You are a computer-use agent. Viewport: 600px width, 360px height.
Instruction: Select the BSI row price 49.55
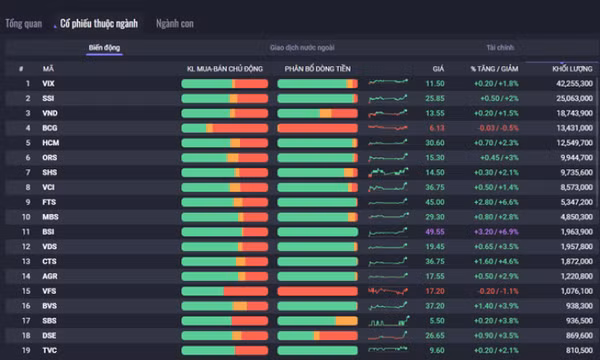click(435, 232)
